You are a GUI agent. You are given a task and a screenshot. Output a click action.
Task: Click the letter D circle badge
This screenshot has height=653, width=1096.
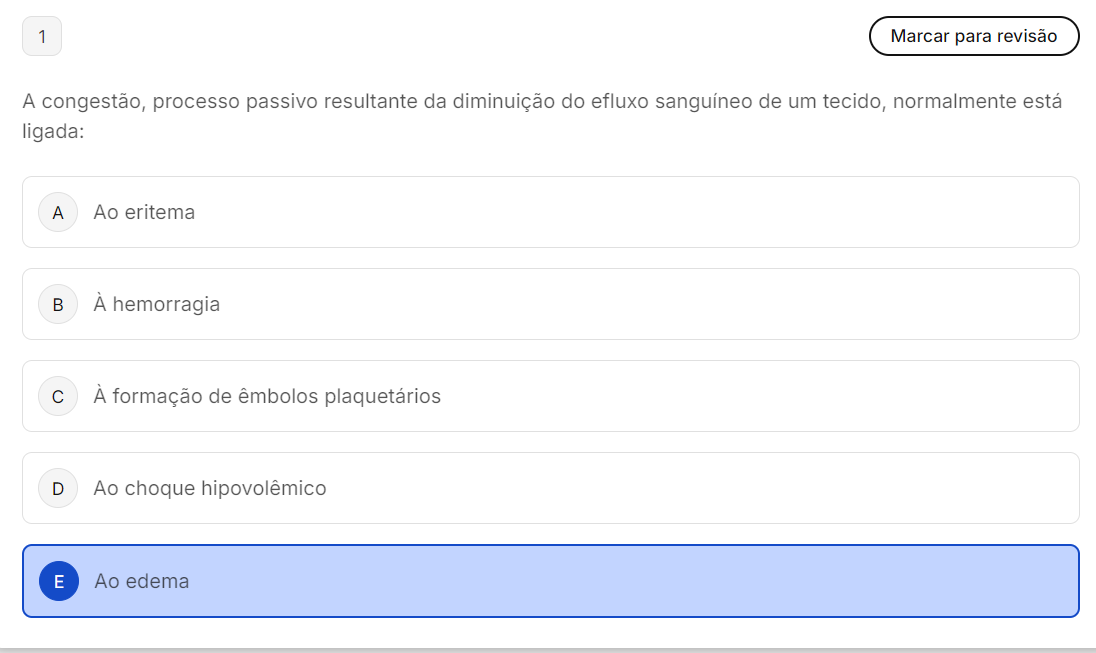click(x=58, y=488)
